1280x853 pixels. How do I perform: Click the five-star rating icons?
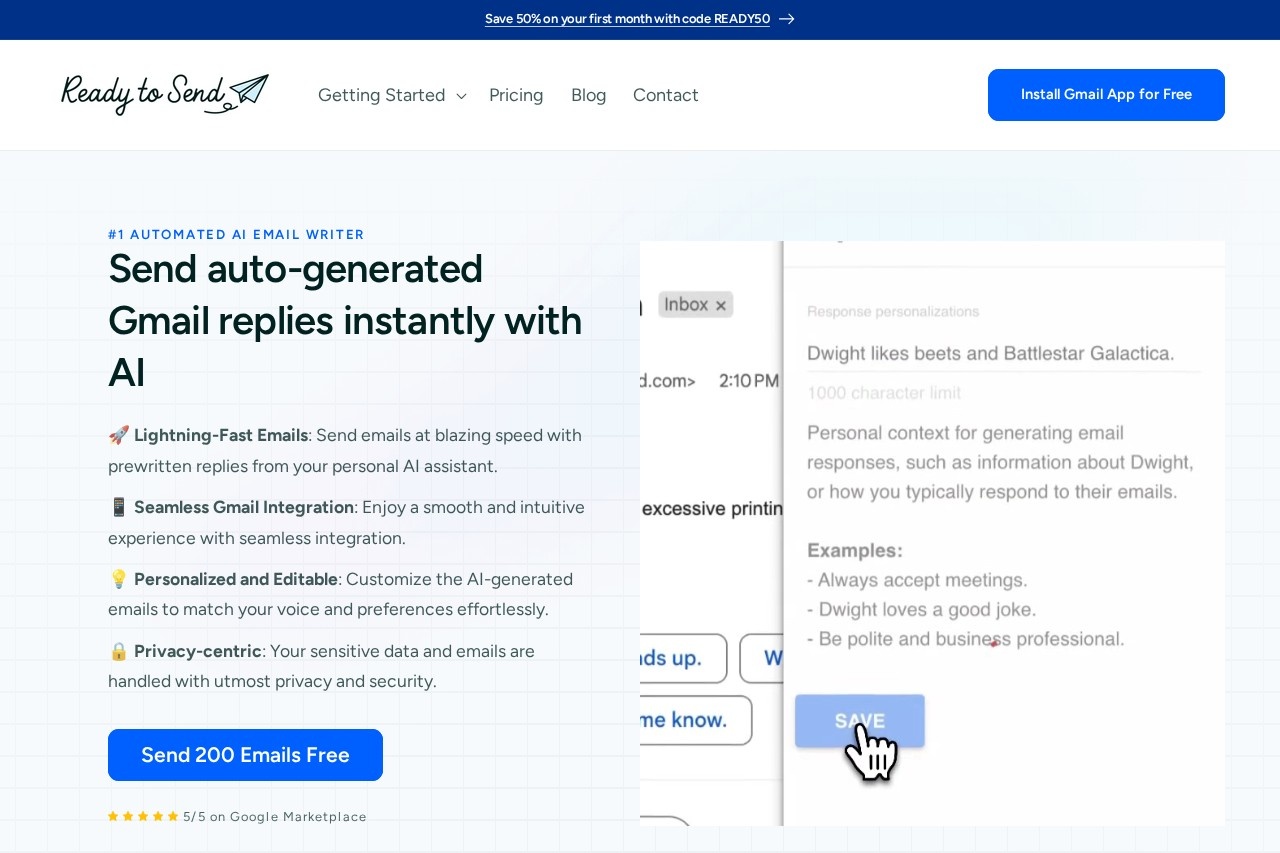click(x=143, y=816)
